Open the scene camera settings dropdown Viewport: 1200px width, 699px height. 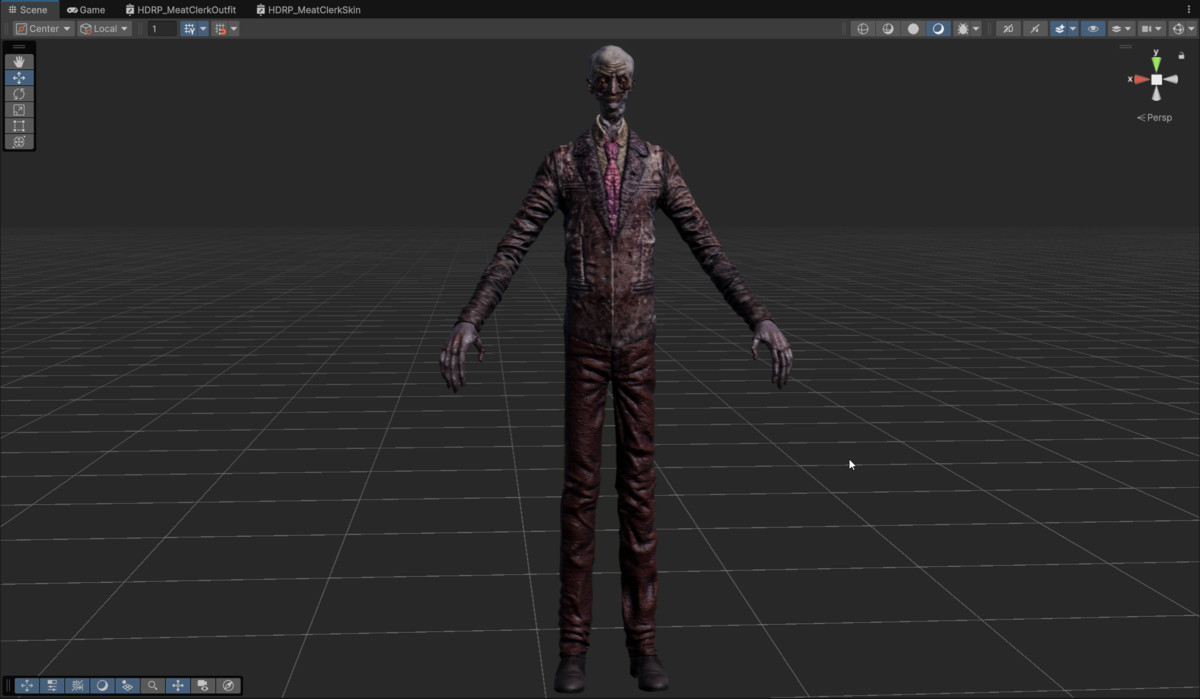tap(1151, 29)
